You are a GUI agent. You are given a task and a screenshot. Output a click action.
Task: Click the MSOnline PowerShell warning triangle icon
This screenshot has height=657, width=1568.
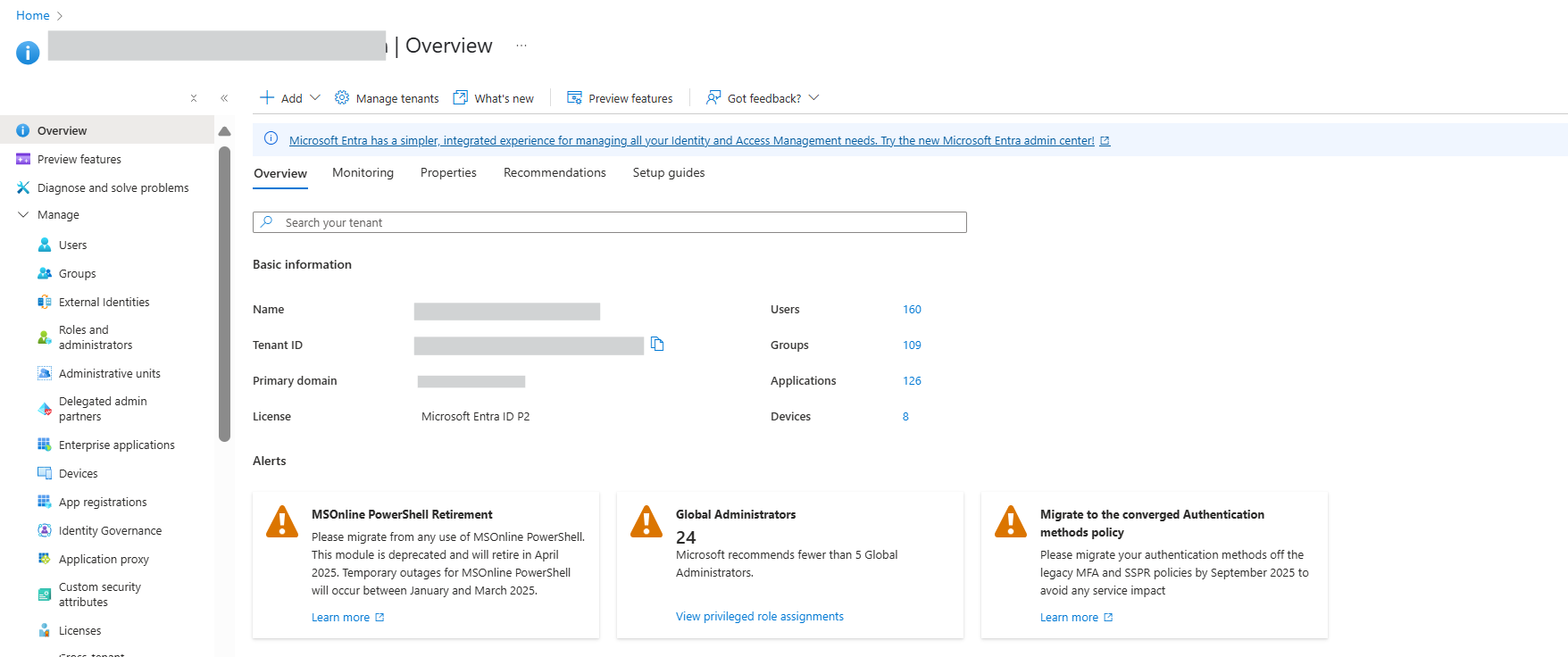(282, 521)
